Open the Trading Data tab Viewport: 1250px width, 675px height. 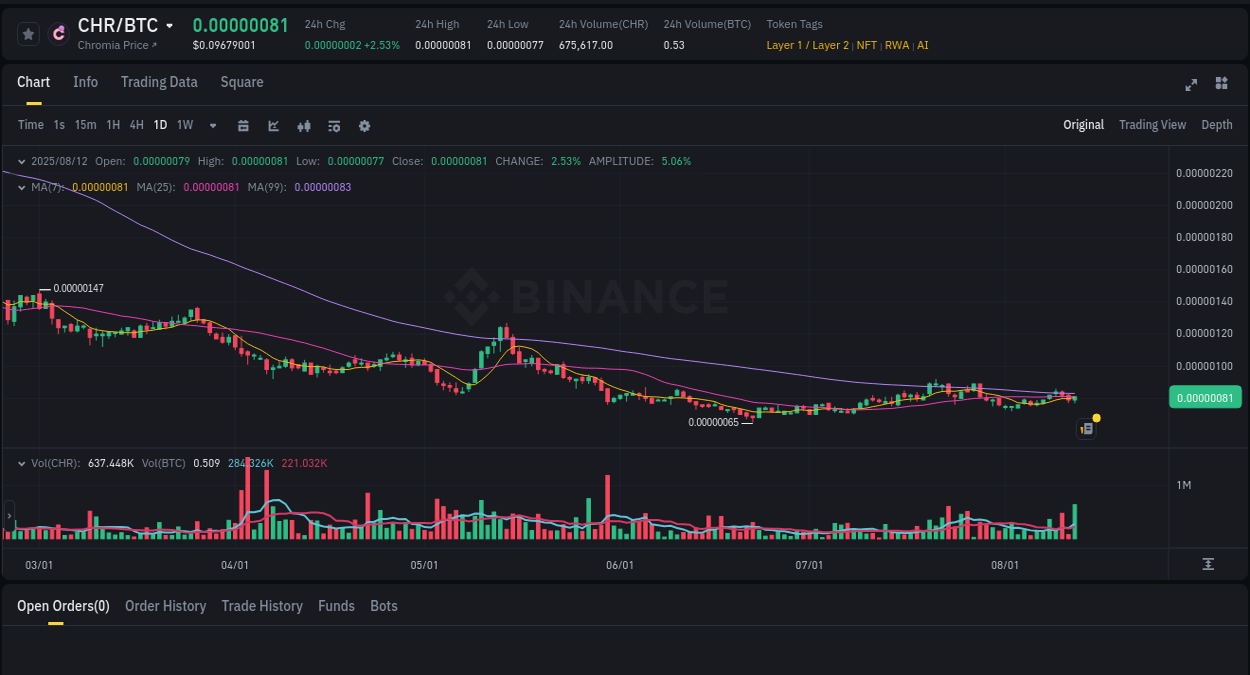159,82
